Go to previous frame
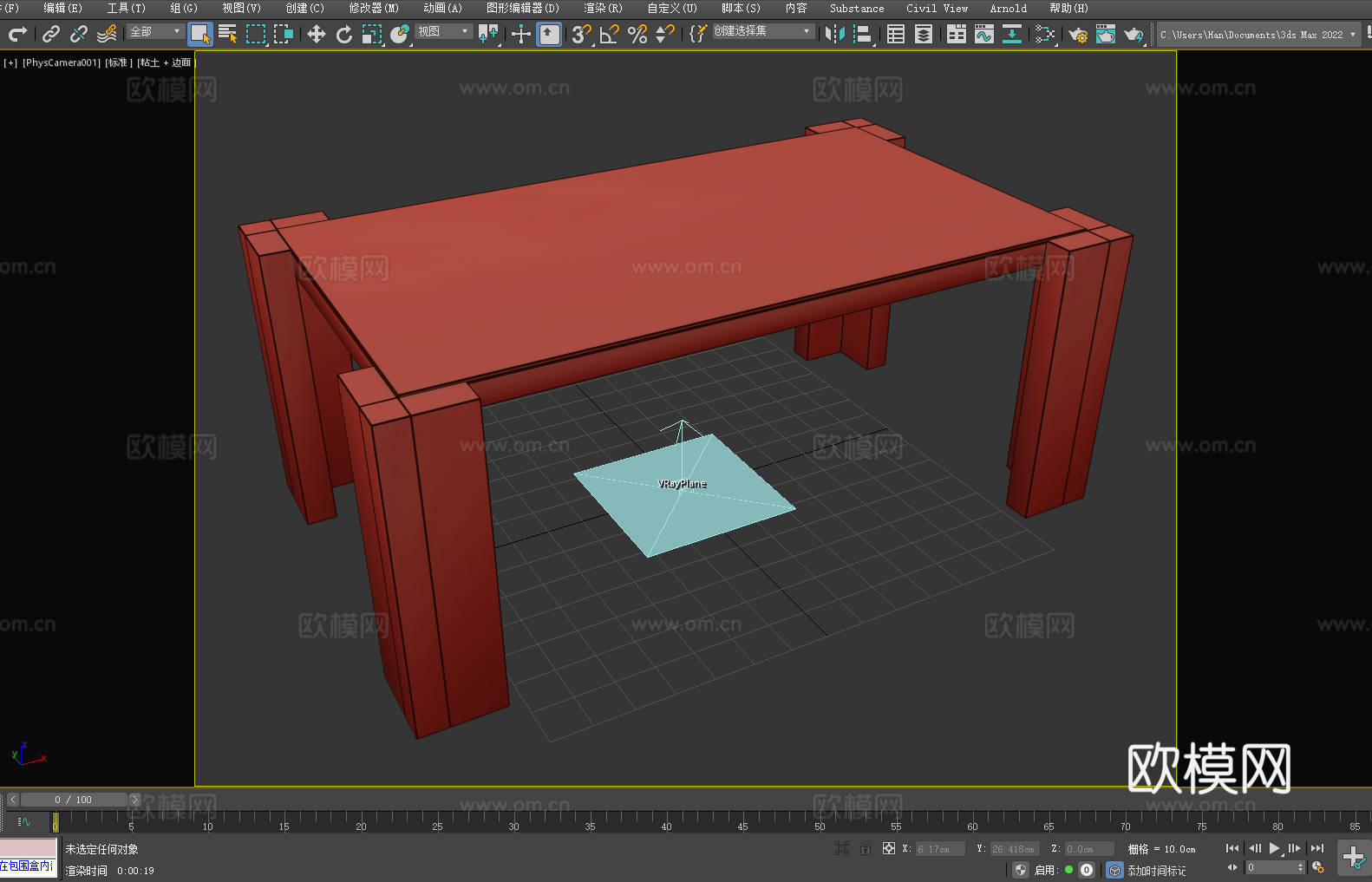 (1255, 848)
